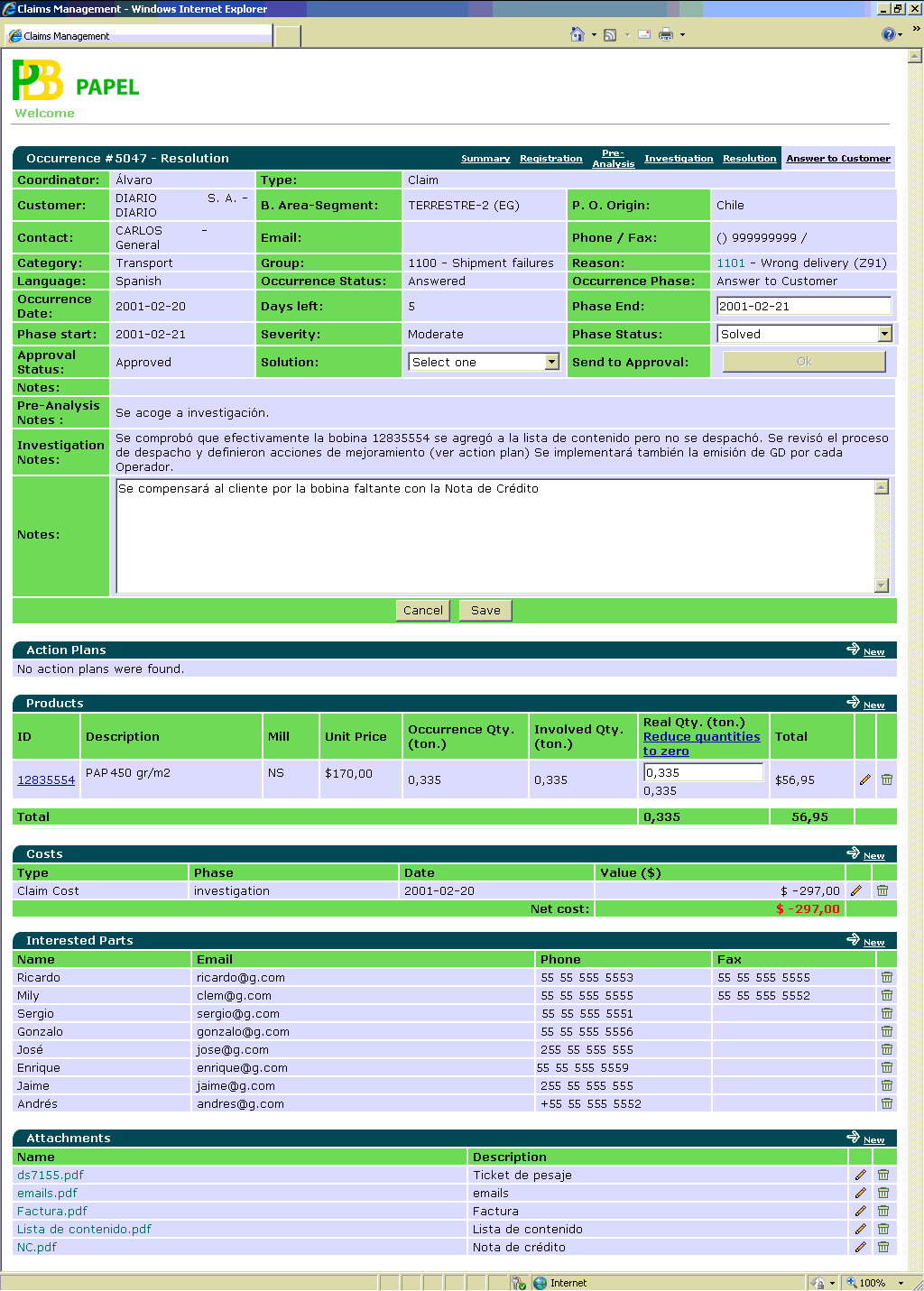Switch to the Summary tab
This screenshot has height=1291, width=924.
pos(485,159)
